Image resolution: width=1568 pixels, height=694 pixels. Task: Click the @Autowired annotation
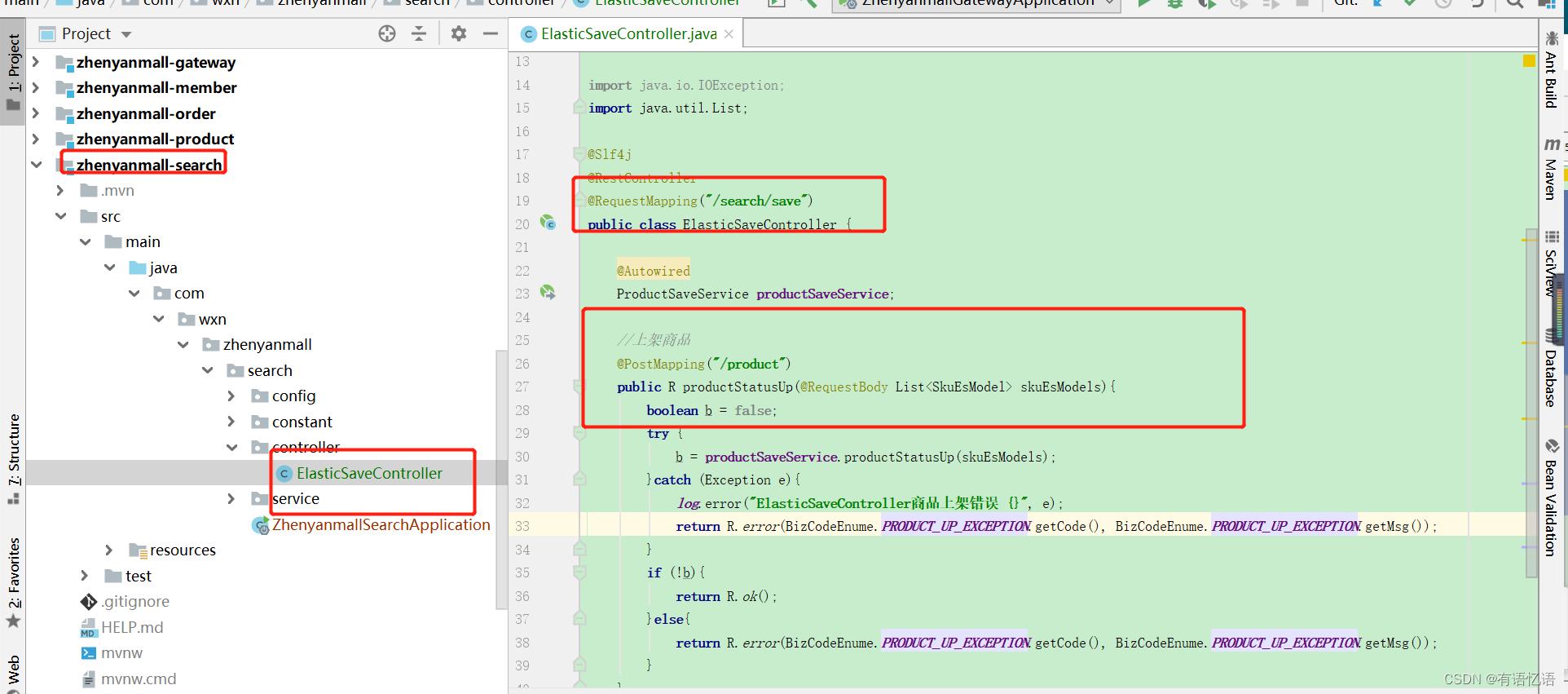point(654,271)
